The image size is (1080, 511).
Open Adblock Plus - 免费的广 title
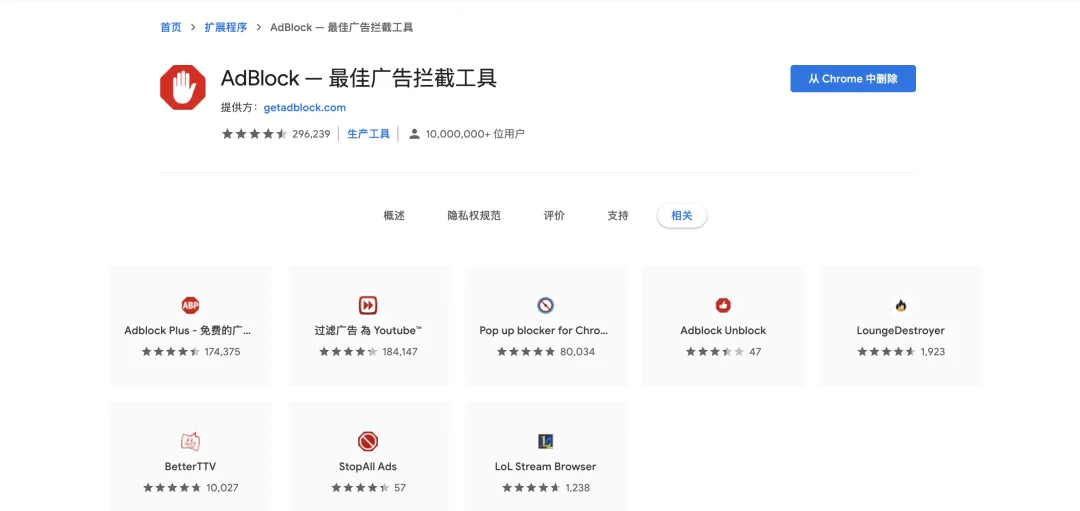coord(187,330)
